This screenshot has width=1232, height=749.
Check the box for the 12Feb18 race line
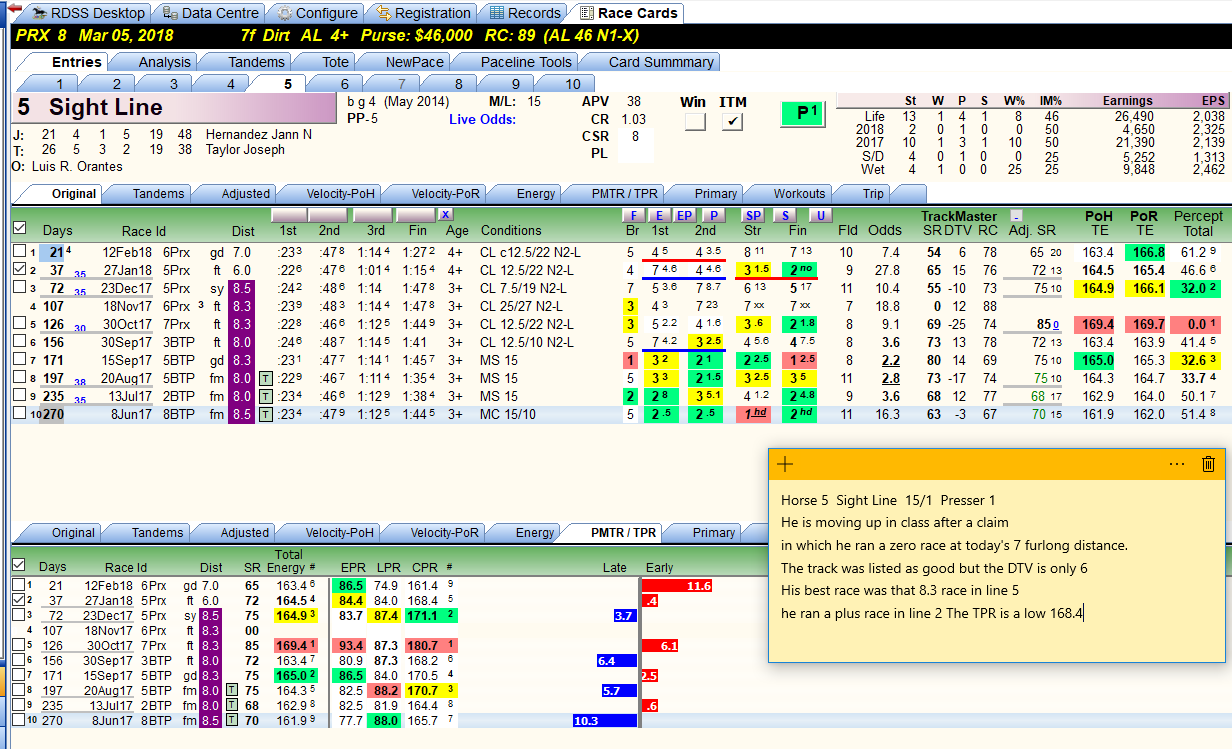(x=20, y=251)
